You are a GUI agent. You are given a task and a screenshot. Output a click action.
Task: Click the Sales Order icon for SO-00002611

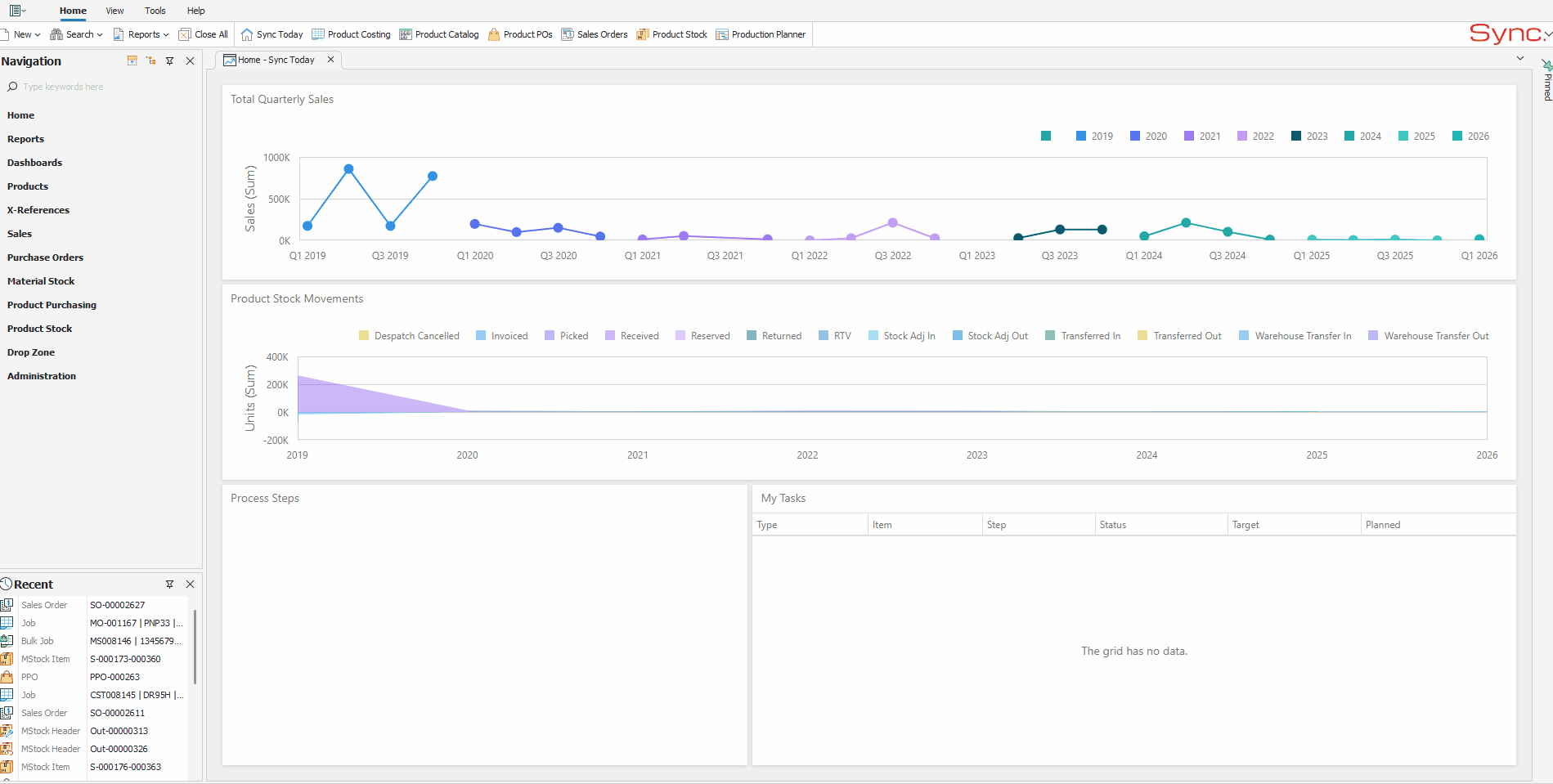(x=7, y=713)
